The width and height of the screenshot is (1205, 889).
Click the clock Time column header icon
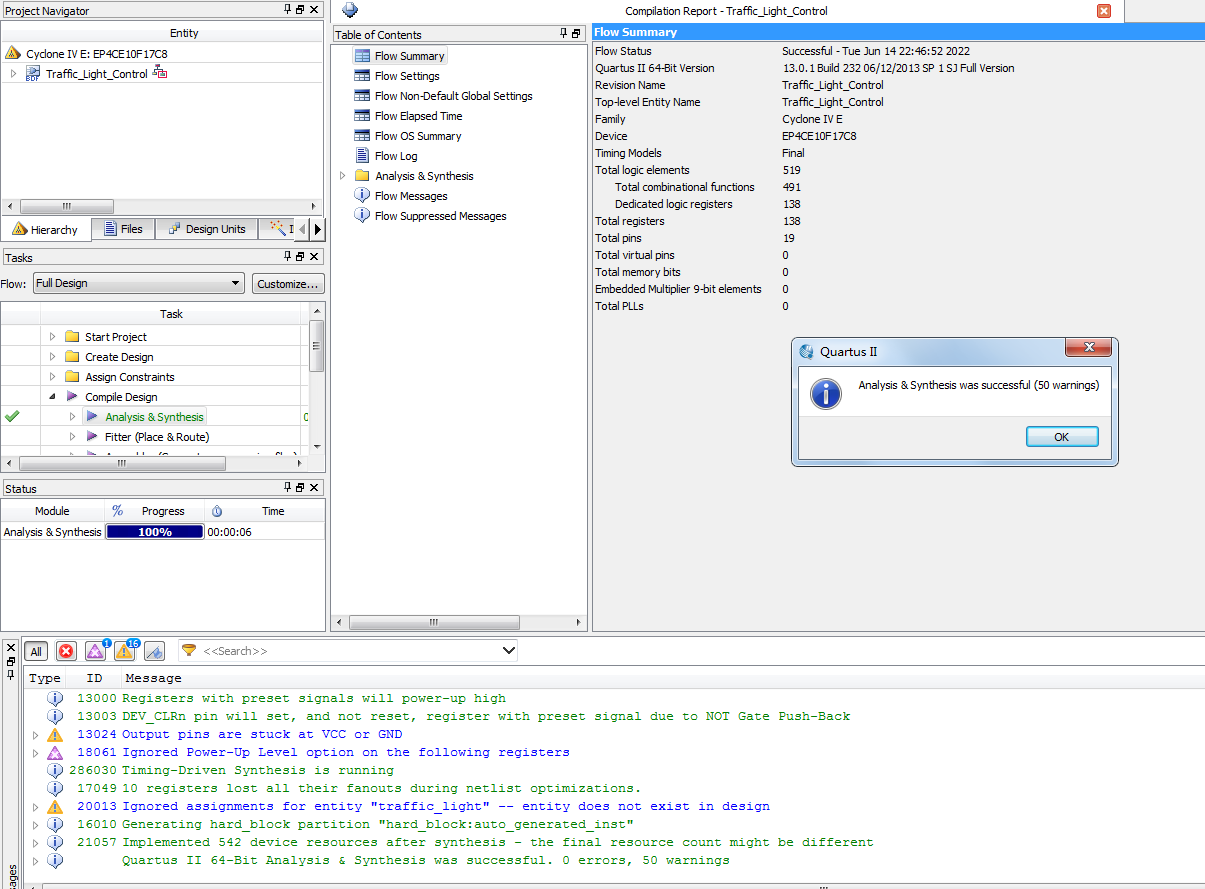click(217, 511)
